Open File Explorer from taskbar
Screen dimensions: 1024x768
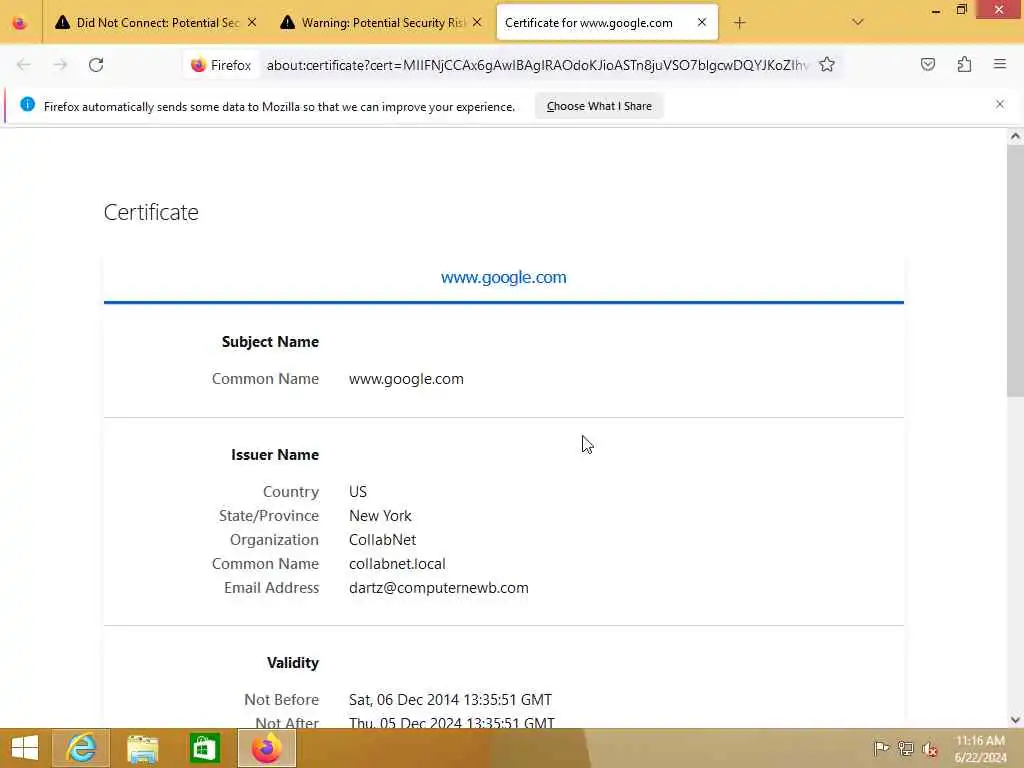142,748
